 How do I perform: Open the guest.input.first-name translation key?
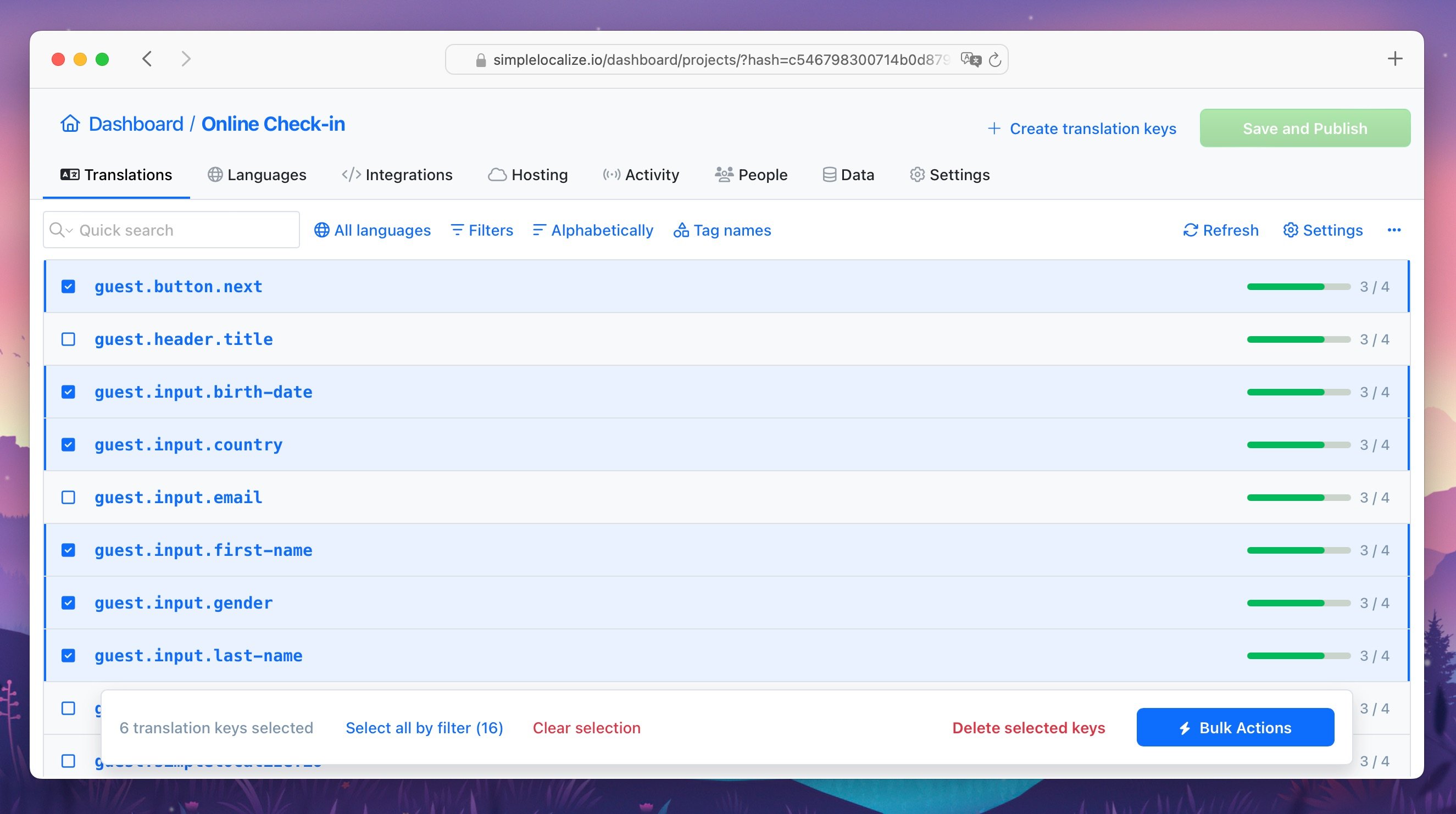pyautogui.click(x=203, y=550)
